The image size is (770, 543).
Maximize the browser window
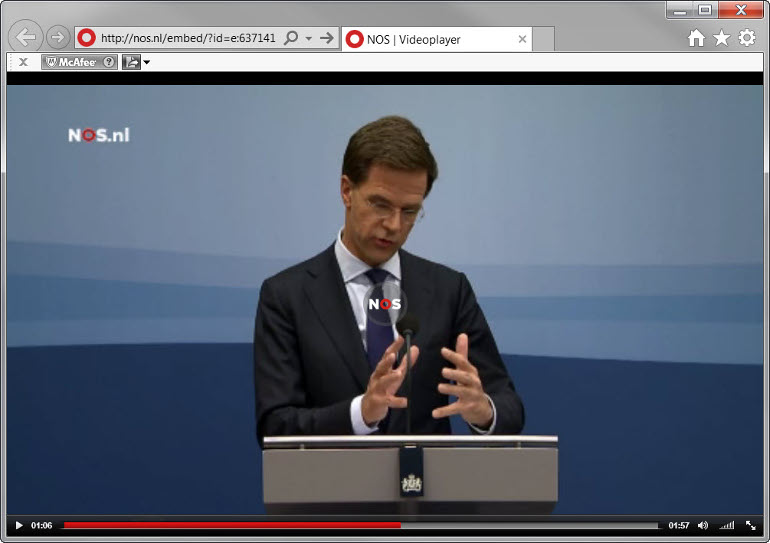point(705,10)
